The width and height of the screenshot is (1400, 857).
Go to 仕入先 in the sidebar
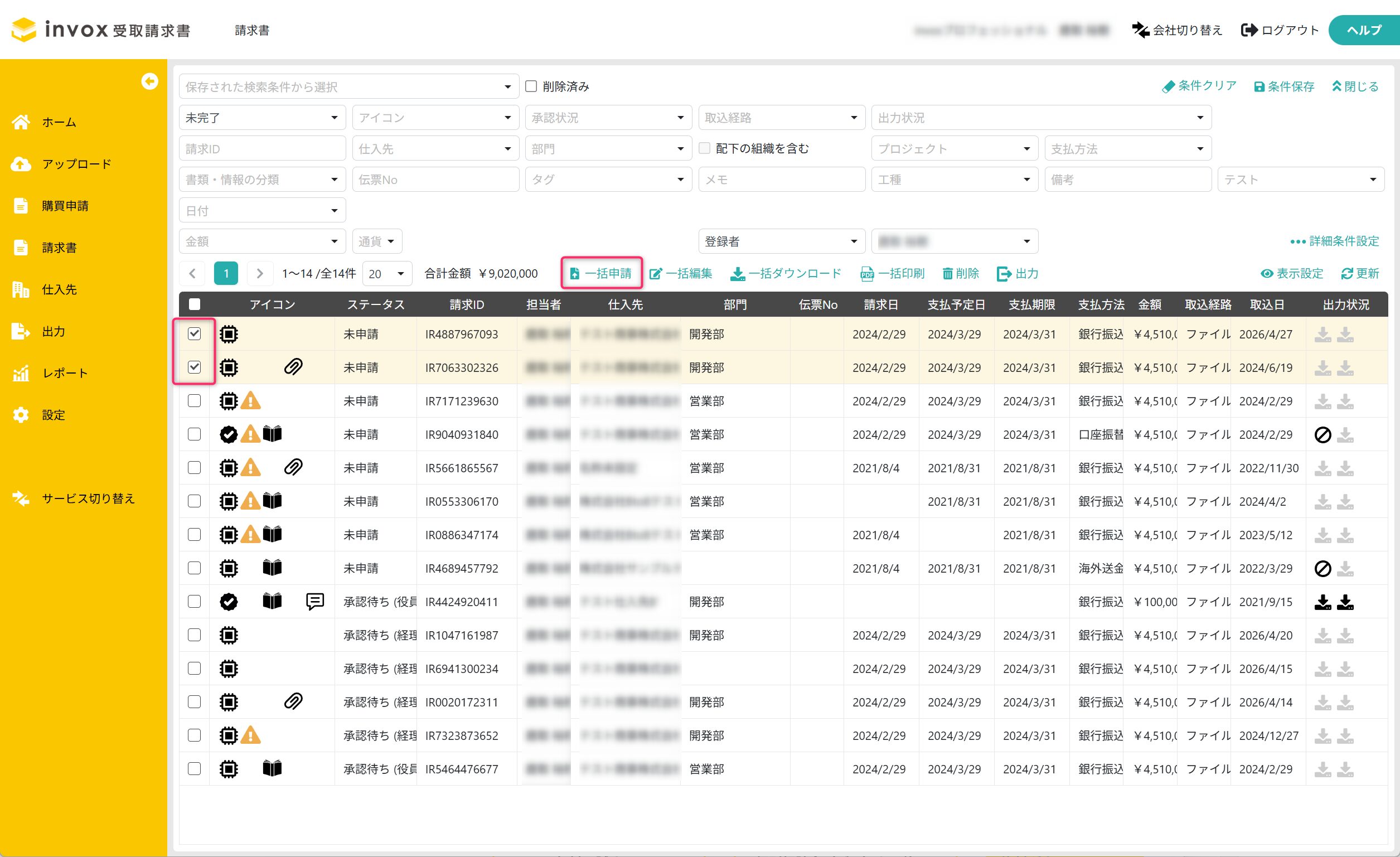tap(59, 290)
